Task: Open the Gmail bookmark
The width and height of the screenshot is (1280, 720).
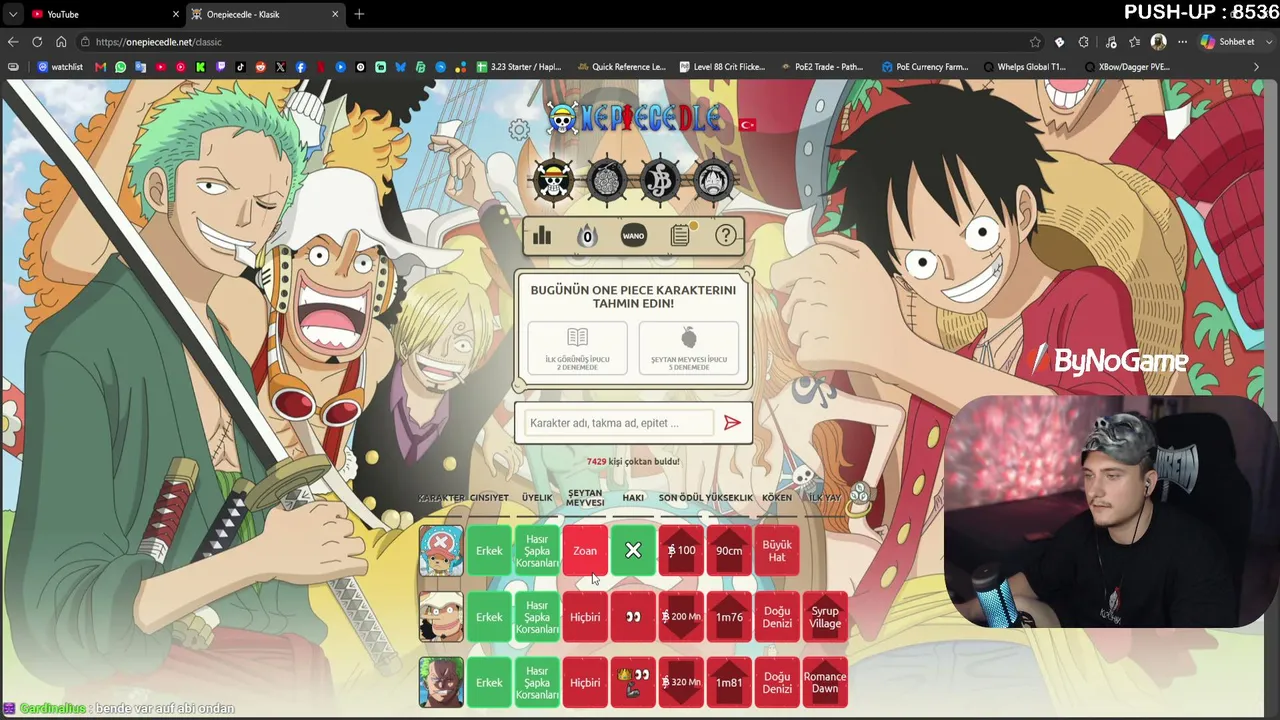Action: [100, 67]
